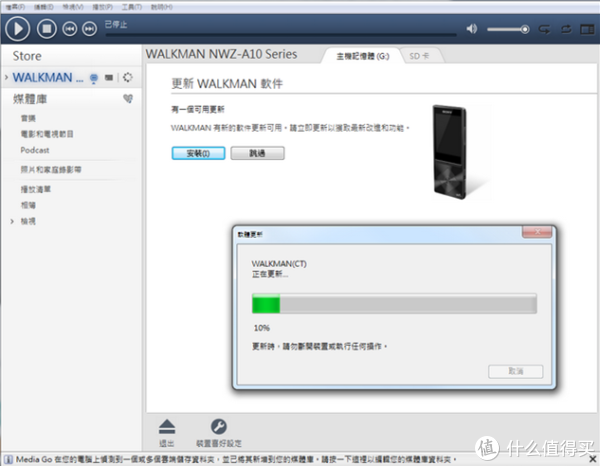Skip to the previous track
This screenshot has width=600, height=466.
click(x=70, y=29)
